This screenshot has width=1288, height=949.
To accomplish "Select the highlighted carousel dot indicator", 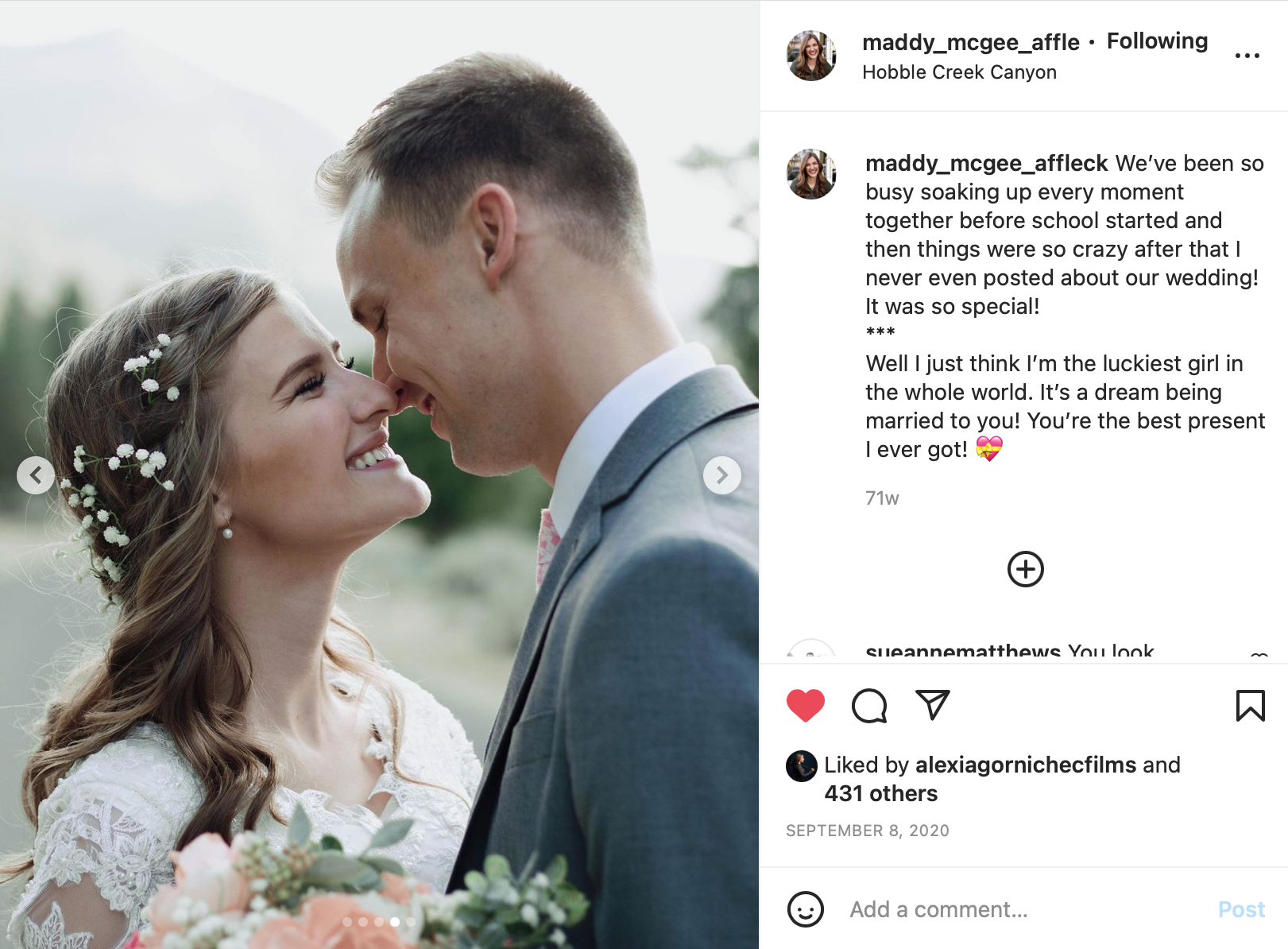I will coord(394,922).
